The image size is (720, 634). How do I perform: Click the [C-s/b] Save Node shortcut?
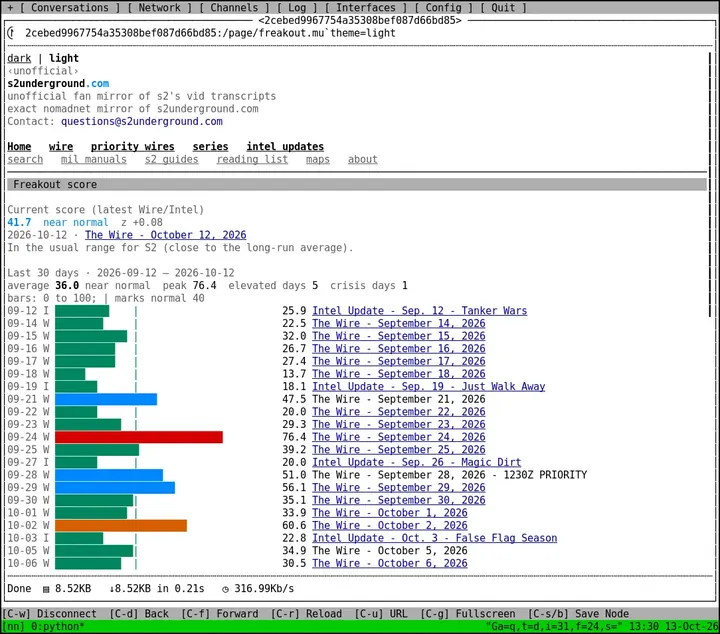click(x=578, y=614)
